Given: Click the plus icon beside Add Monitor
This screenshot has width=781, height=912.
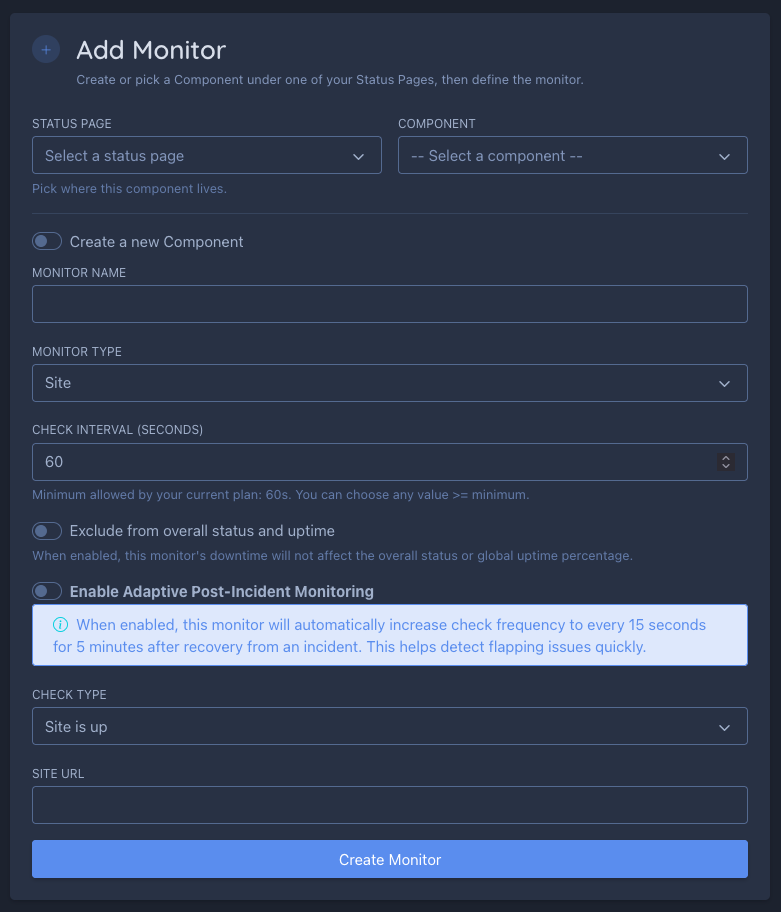Looking at the screenshot, I should tap(46, 49).
